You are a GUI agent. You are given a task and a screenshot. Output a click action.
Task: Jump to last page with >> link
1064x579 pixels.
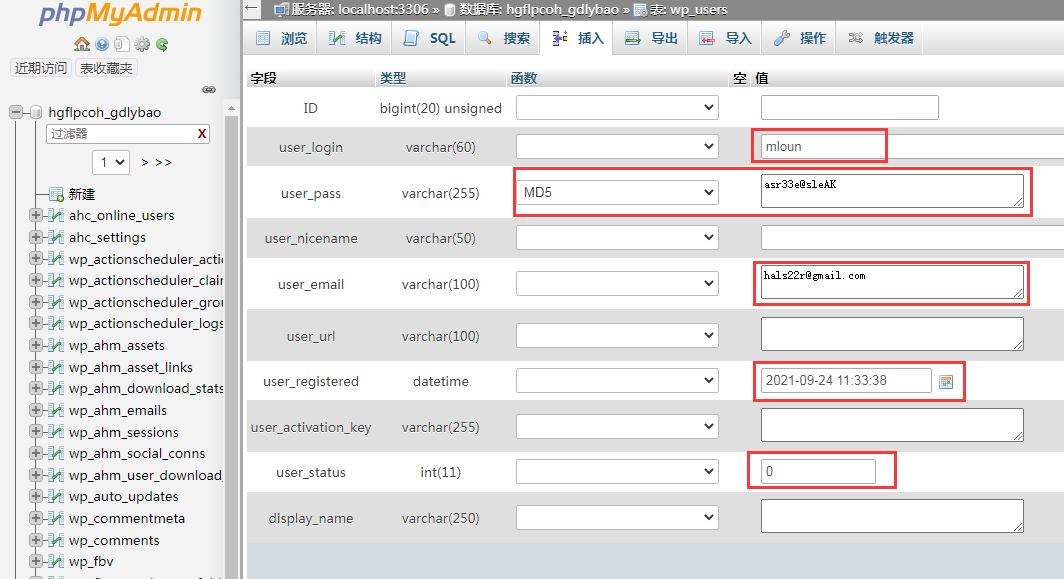(x=163, y=162)
